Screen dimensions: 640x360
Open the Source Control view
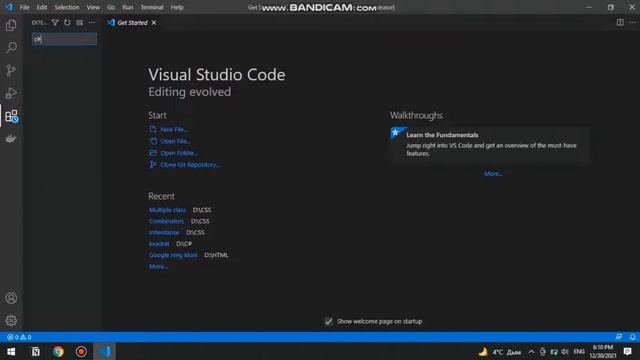pos(11,71)
